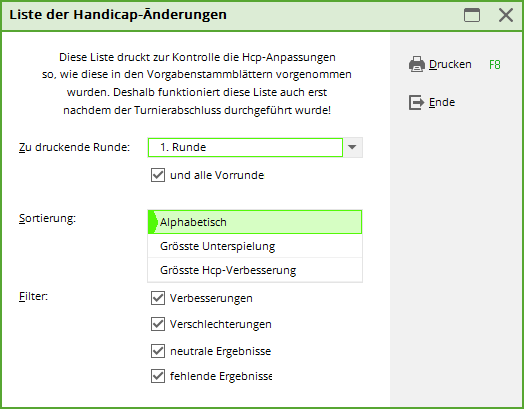Close the Handicap-Änderungen dialog
This screenshot has width=524, height=409.
point(506,15)
